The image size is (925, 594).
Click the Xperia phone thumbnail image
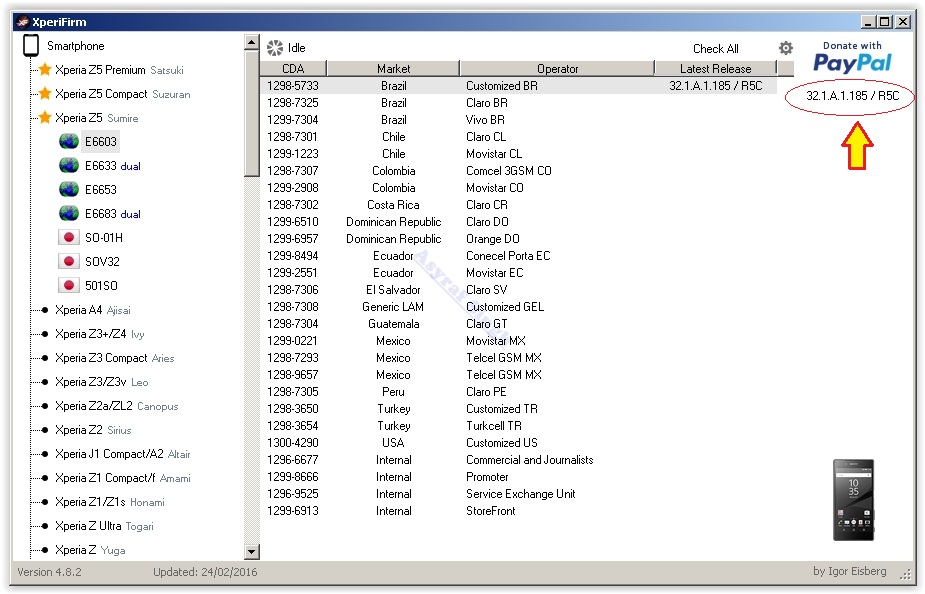[x=853, y=500]
